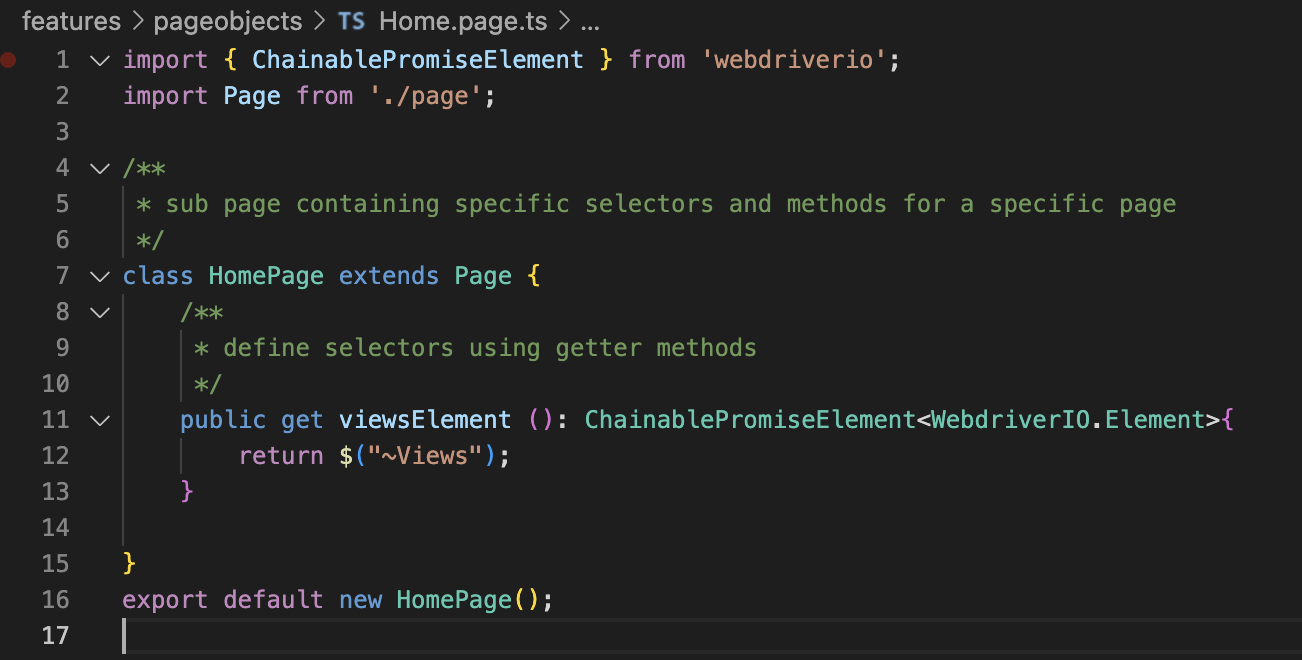Click the TS file type icon in breadcrumb
This screenshot has height=660, width=1302.
click(x=352, y=21)
